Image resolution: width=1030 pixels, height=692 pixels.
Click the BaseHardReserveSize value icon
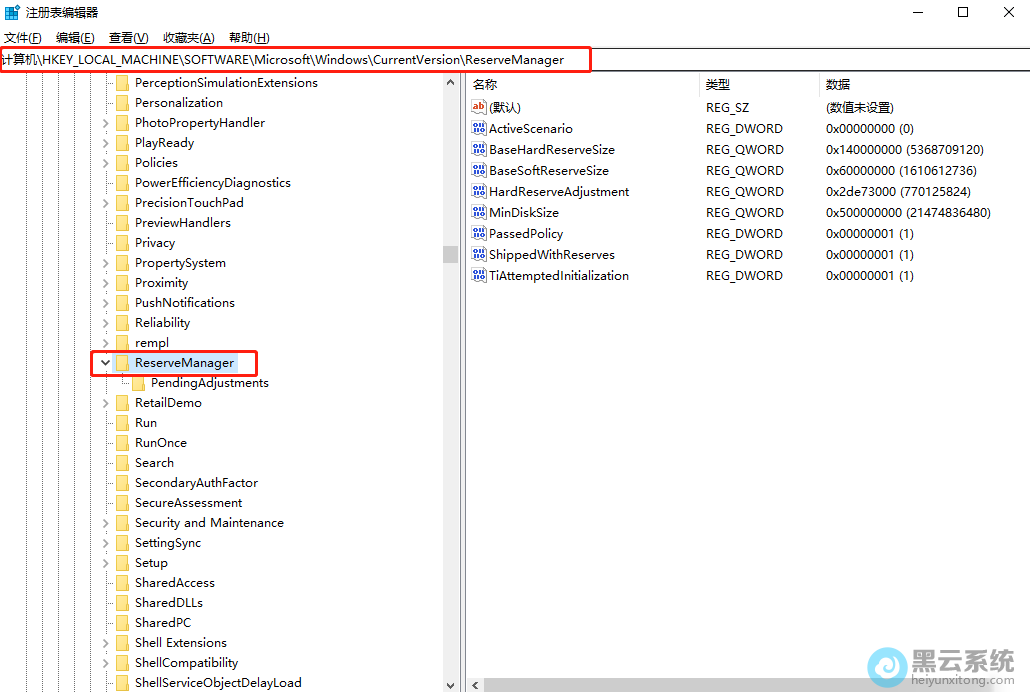tap(478, 149)
